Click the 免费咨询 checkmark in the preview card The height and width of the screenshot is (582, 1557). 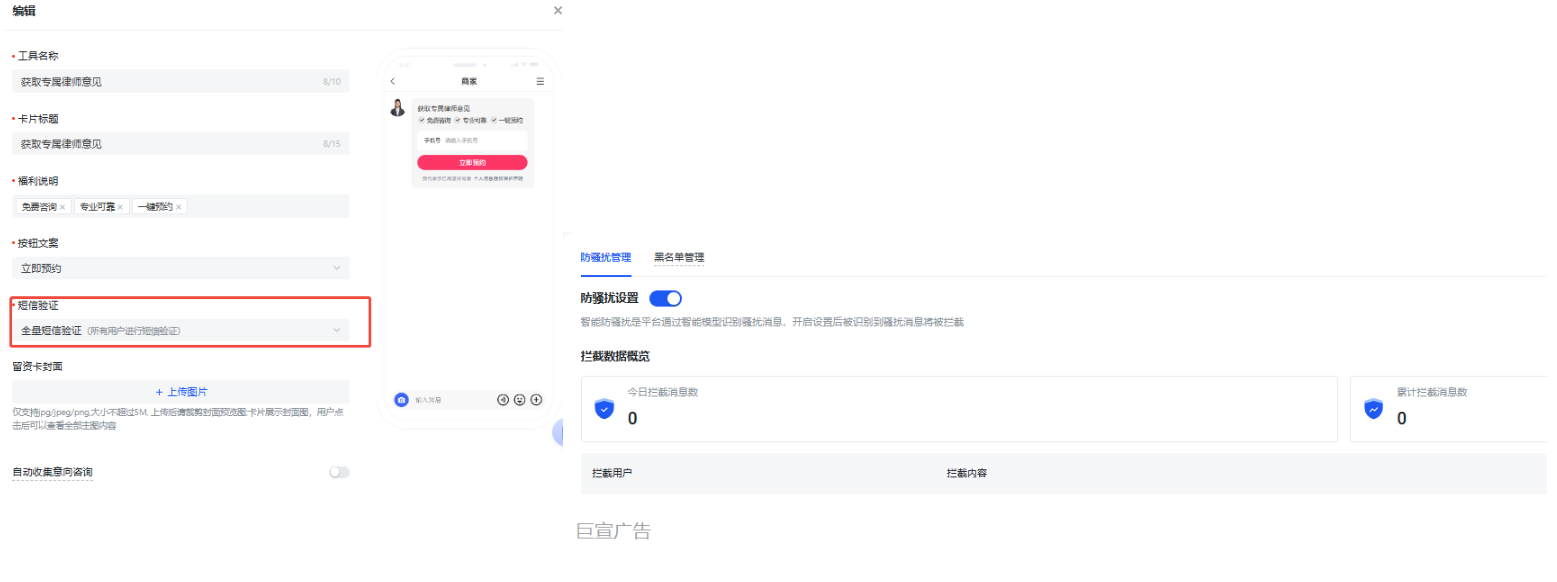421,120
